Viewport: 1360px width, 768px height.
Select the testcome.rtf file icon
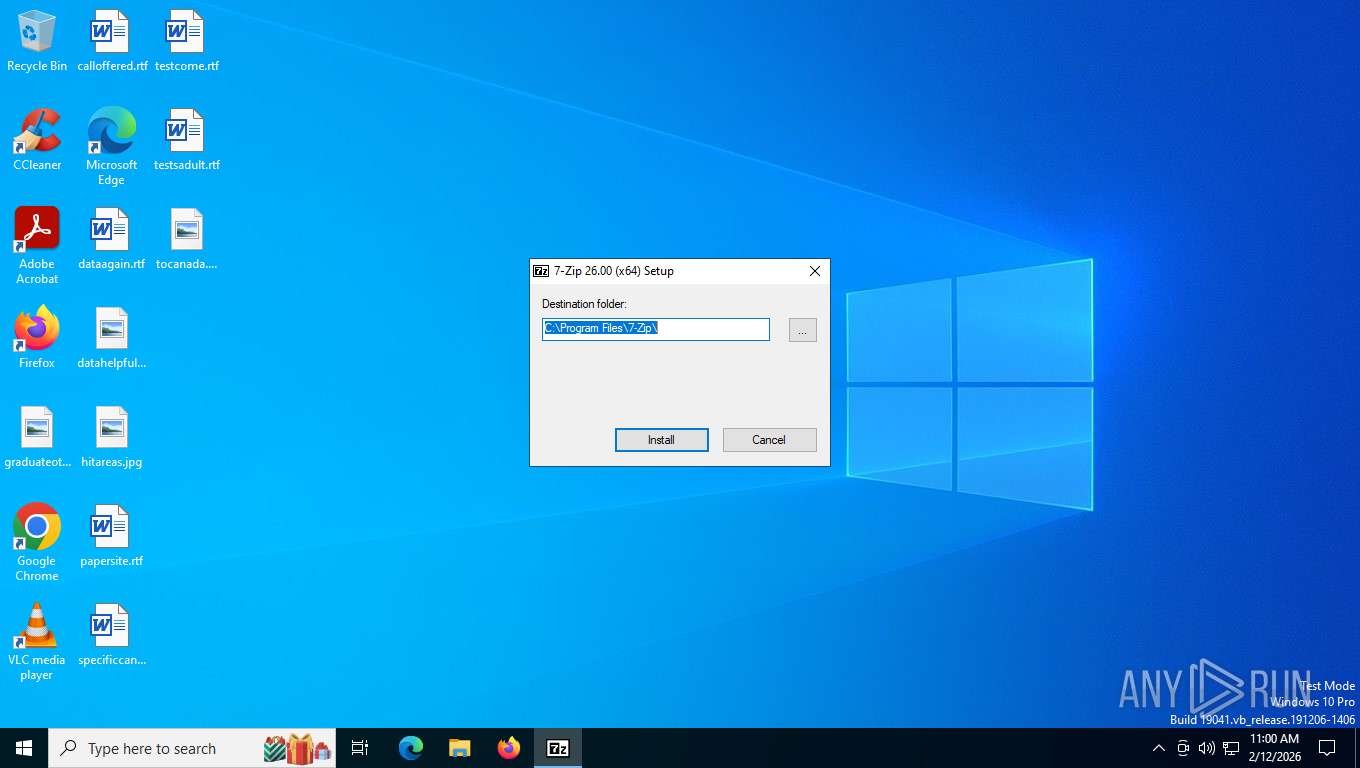tap(187, 42)
